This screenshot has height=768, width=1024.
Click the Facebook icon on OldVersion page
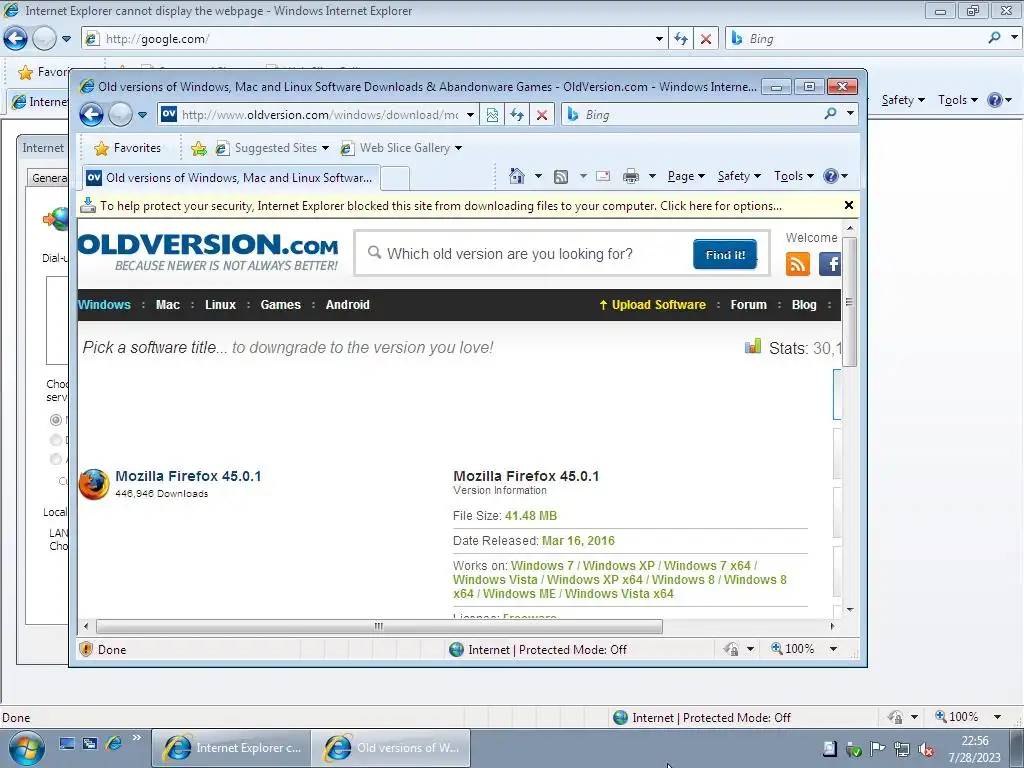(830, 264)
